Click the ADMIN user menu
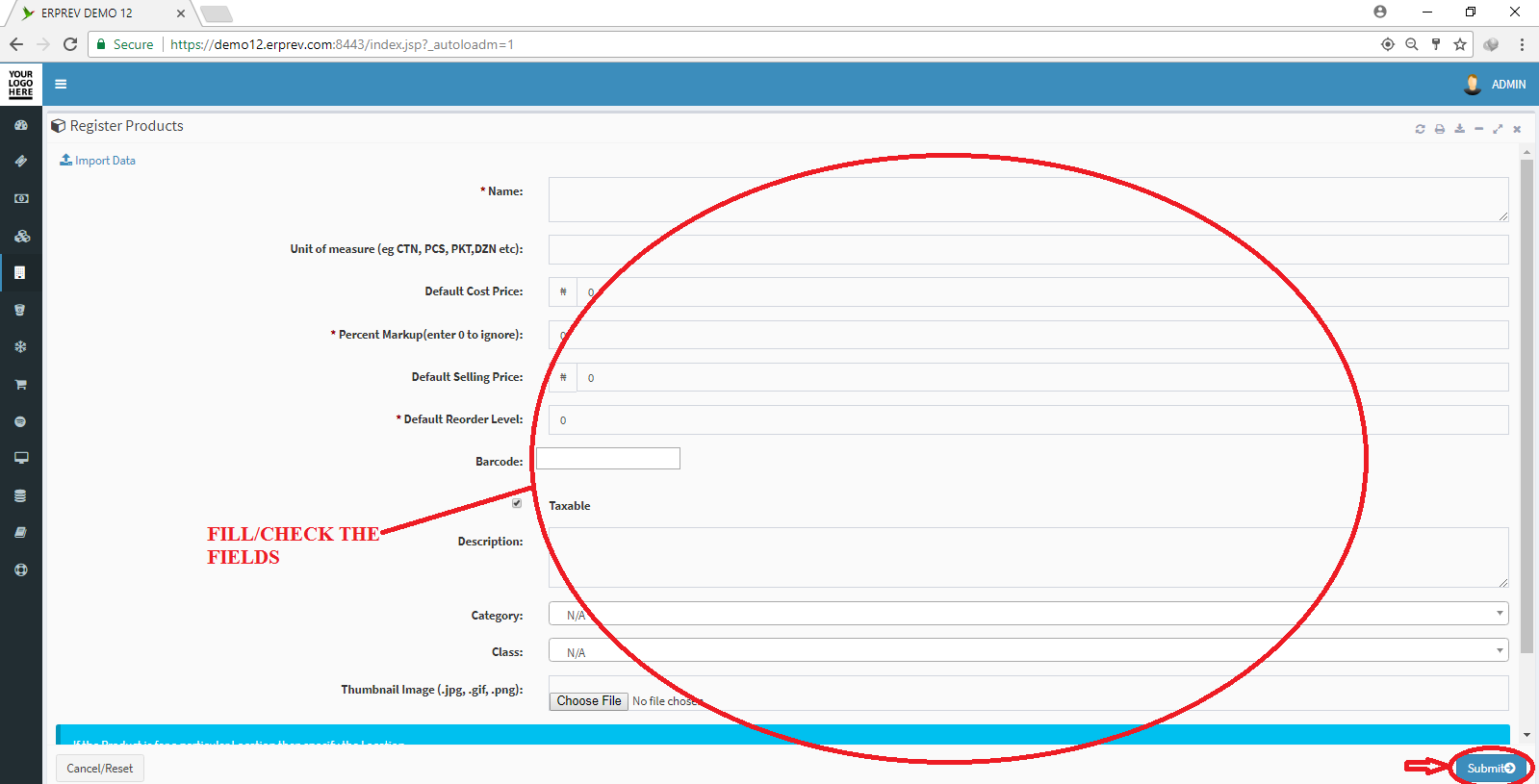Image resolution: width=1539 pixels, height=784 pixels. [1495, 85]
